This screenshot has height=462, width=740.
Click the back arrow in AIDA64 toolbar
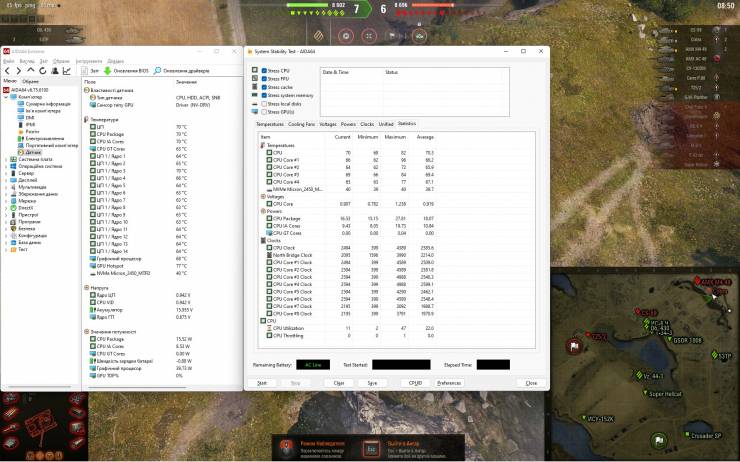(7, 71)
